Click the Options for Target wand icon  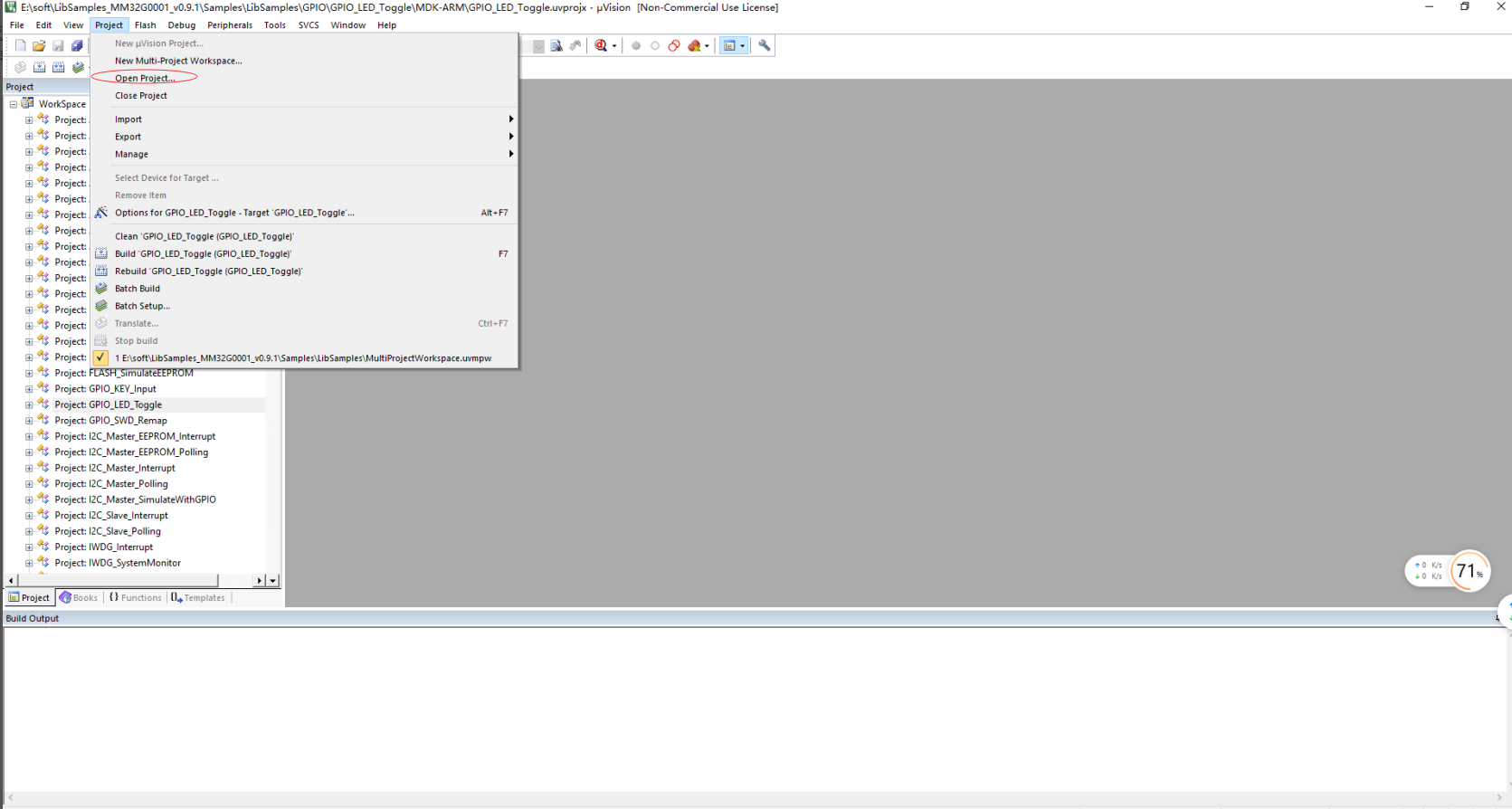click(101, 213)
